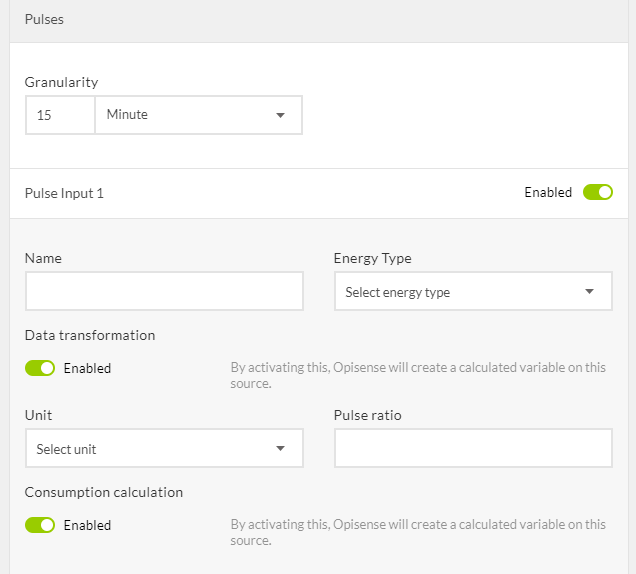
Task: Expand the Select energy type dropdown
Action: coord(472,292)
